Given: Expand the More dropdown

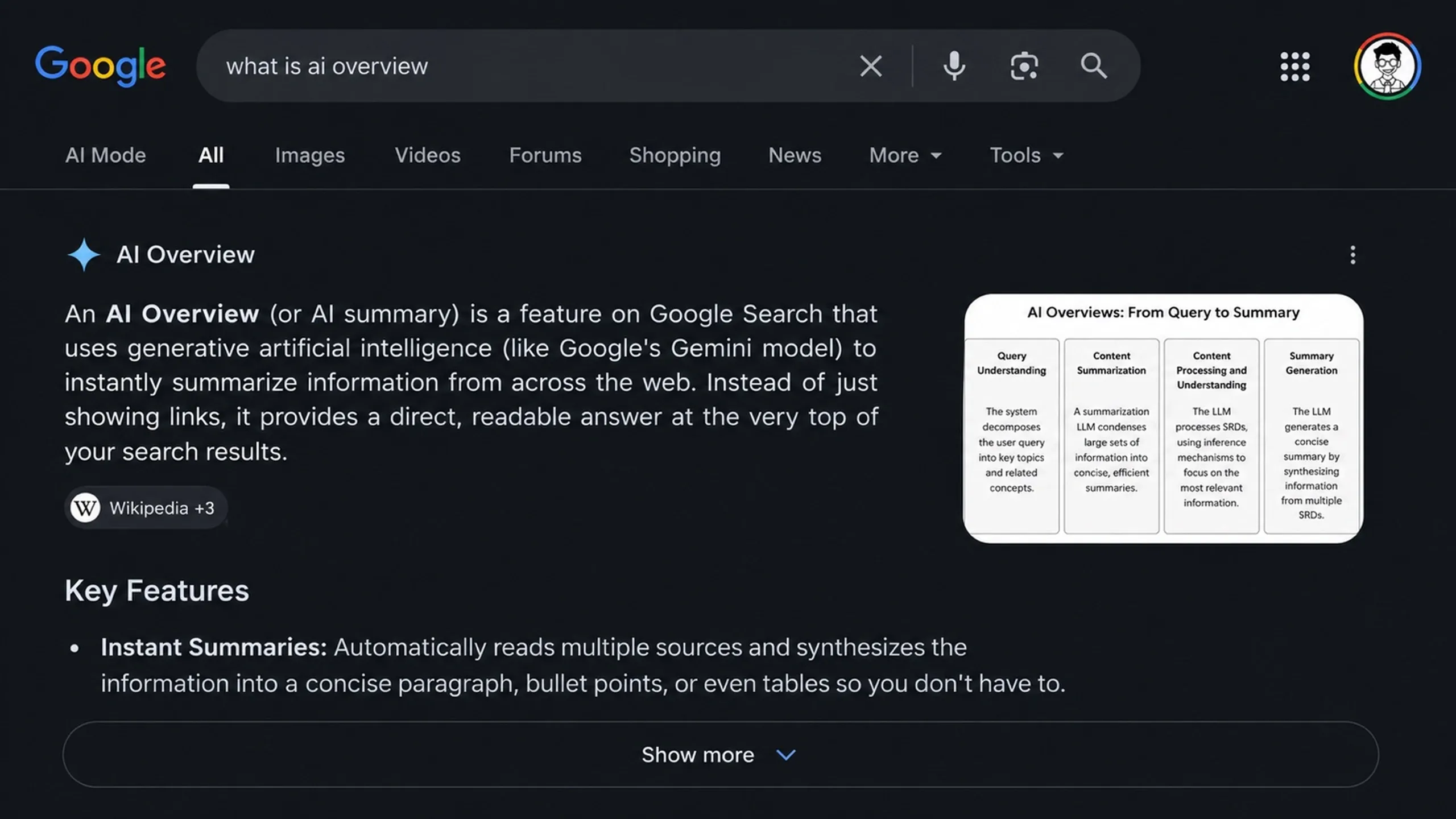Looking at the screenshot, I should (905, 155).
